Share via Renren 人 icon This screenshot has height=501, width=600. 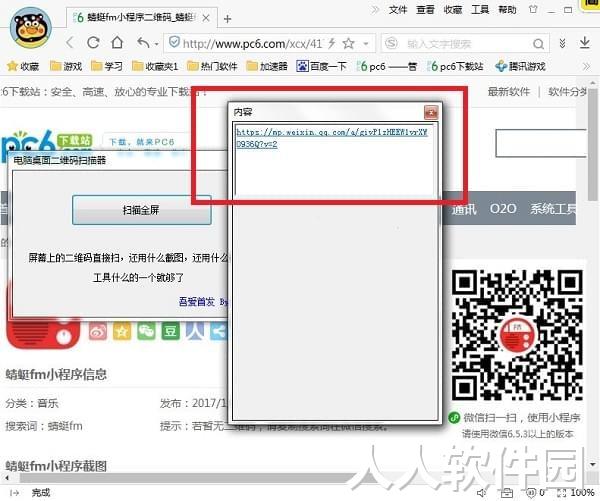[x=195, y=332]
